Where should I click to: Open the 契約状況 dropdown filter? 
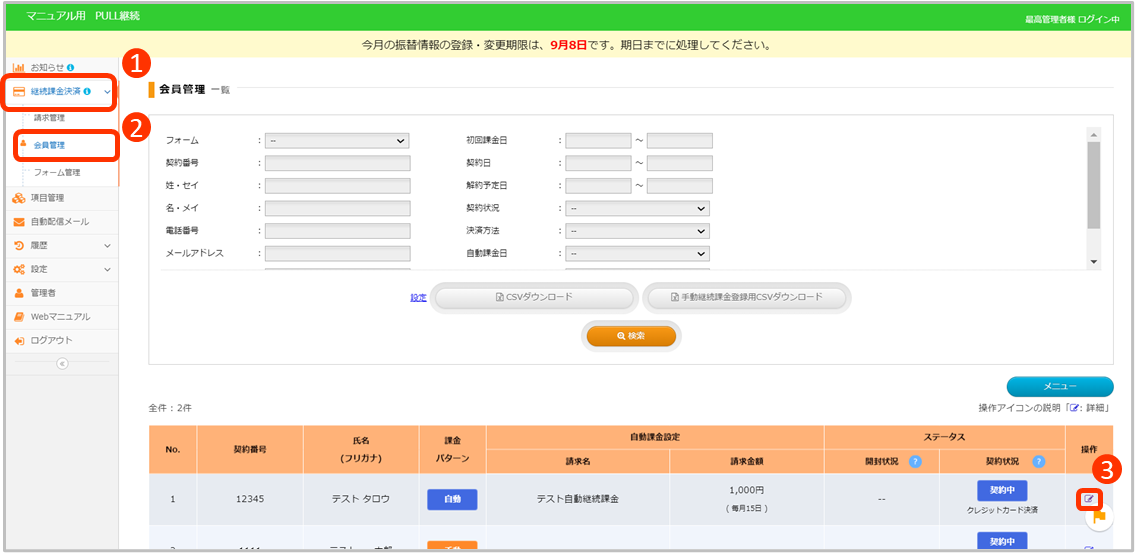tap(637, 208)
